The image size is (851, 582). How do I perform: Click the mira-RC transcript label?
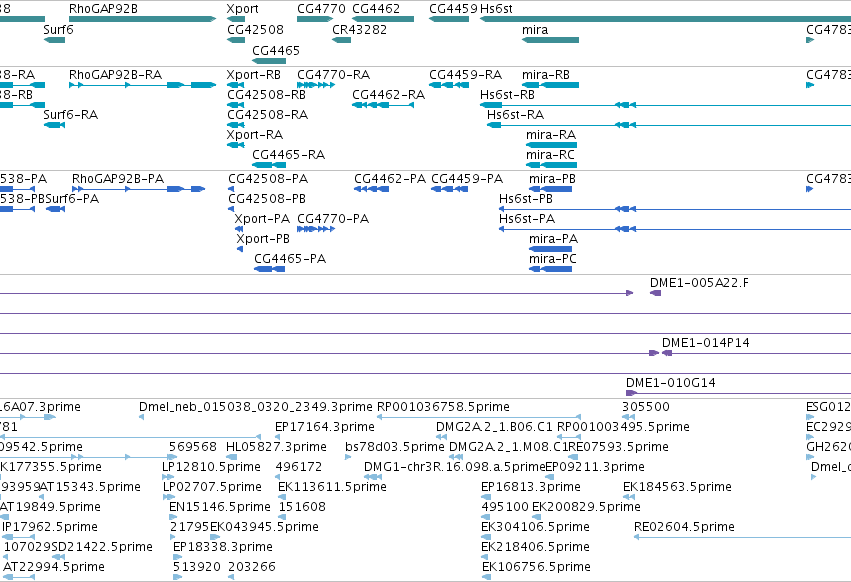click(550, 155)
